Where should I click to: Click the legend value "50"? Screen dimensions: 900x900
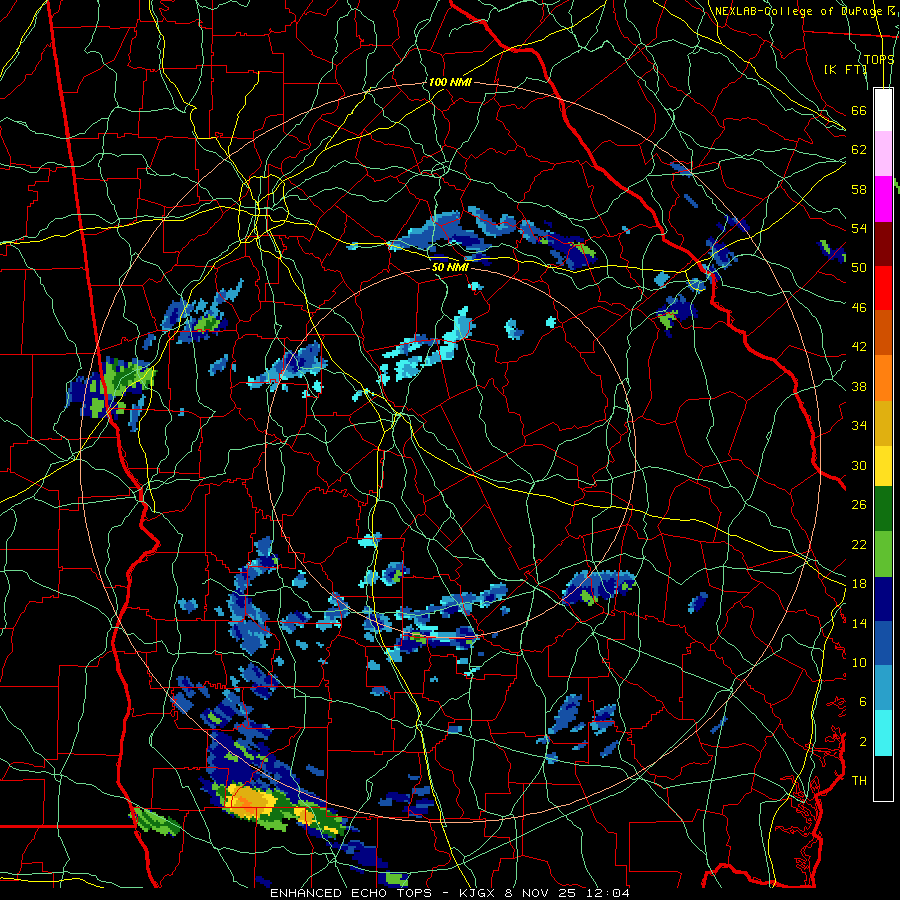point(859,267)
